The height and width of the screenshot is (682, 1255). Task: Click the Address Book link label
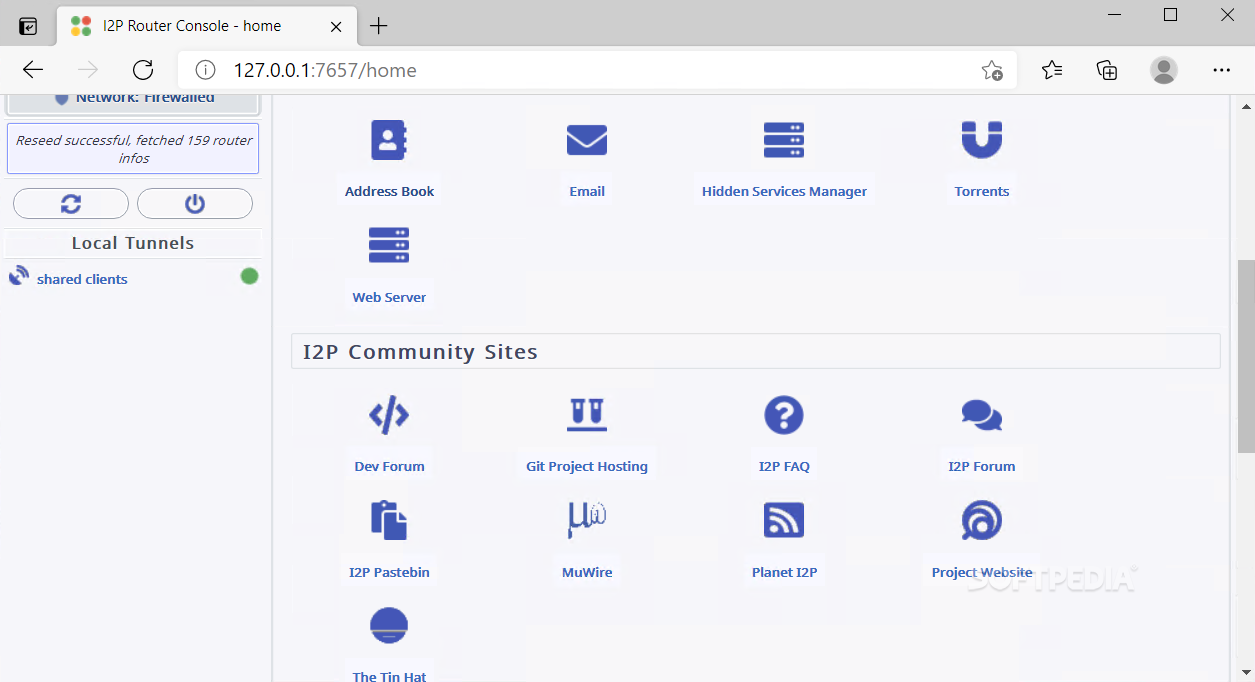pos(389,191)
